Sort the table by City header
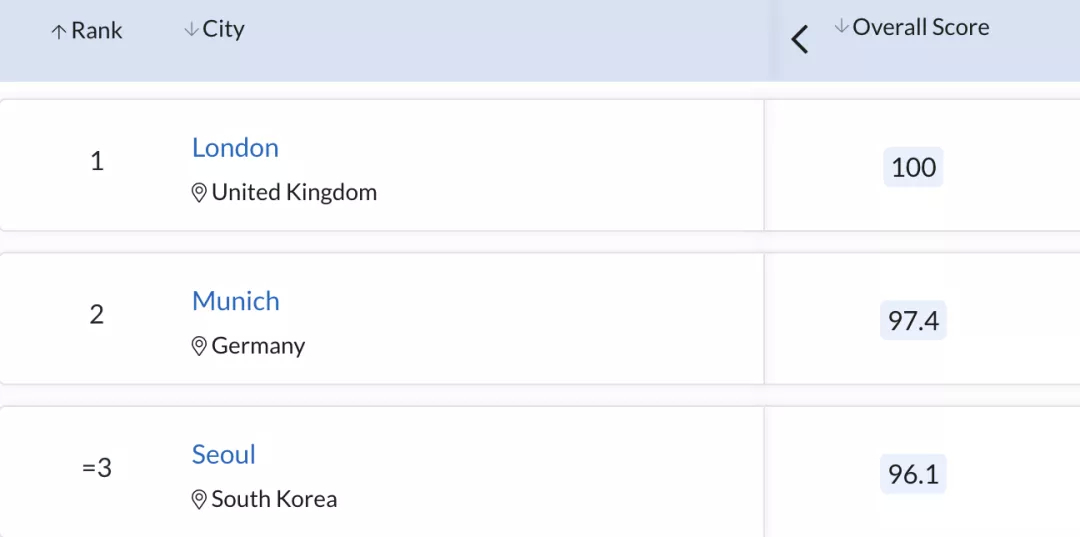Screen dimensions: 1080x537 (x=215, y=29)
